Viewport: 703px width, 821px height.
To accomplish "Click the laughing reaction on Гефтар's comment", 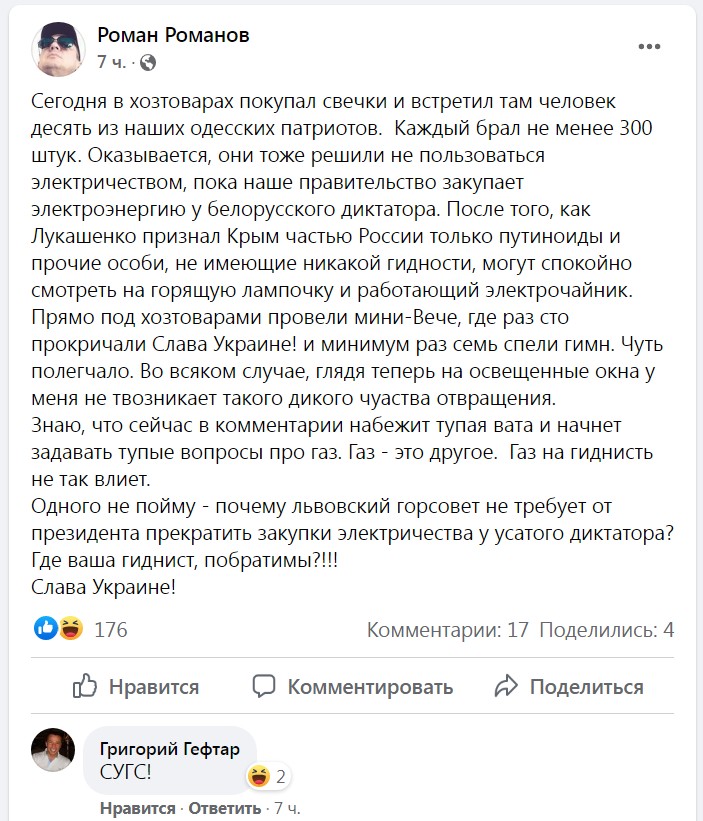I will [x=260, y=776].
